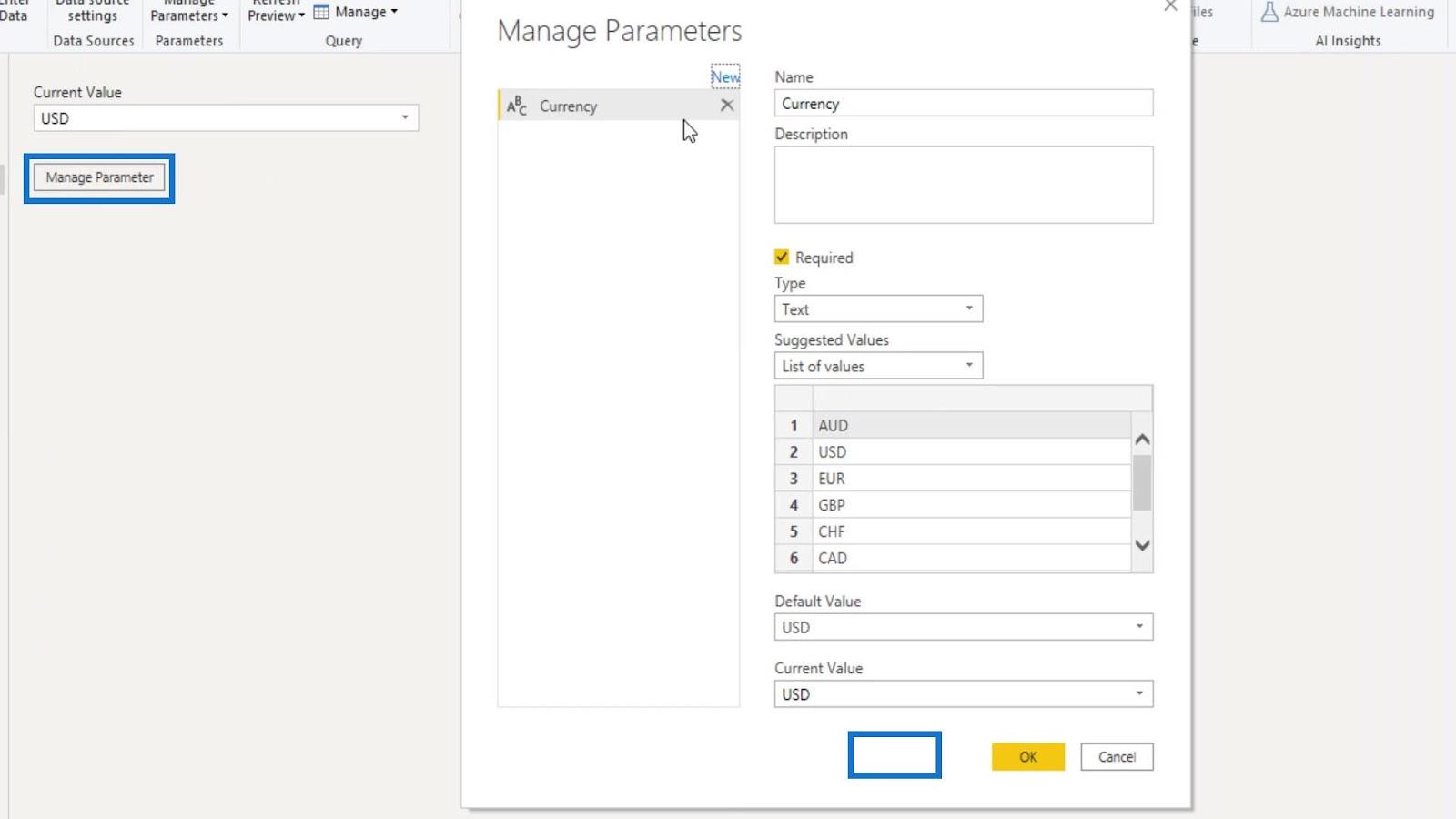Open the Default Value dropdown
The image size is (1456, 819).
(964, 627)
